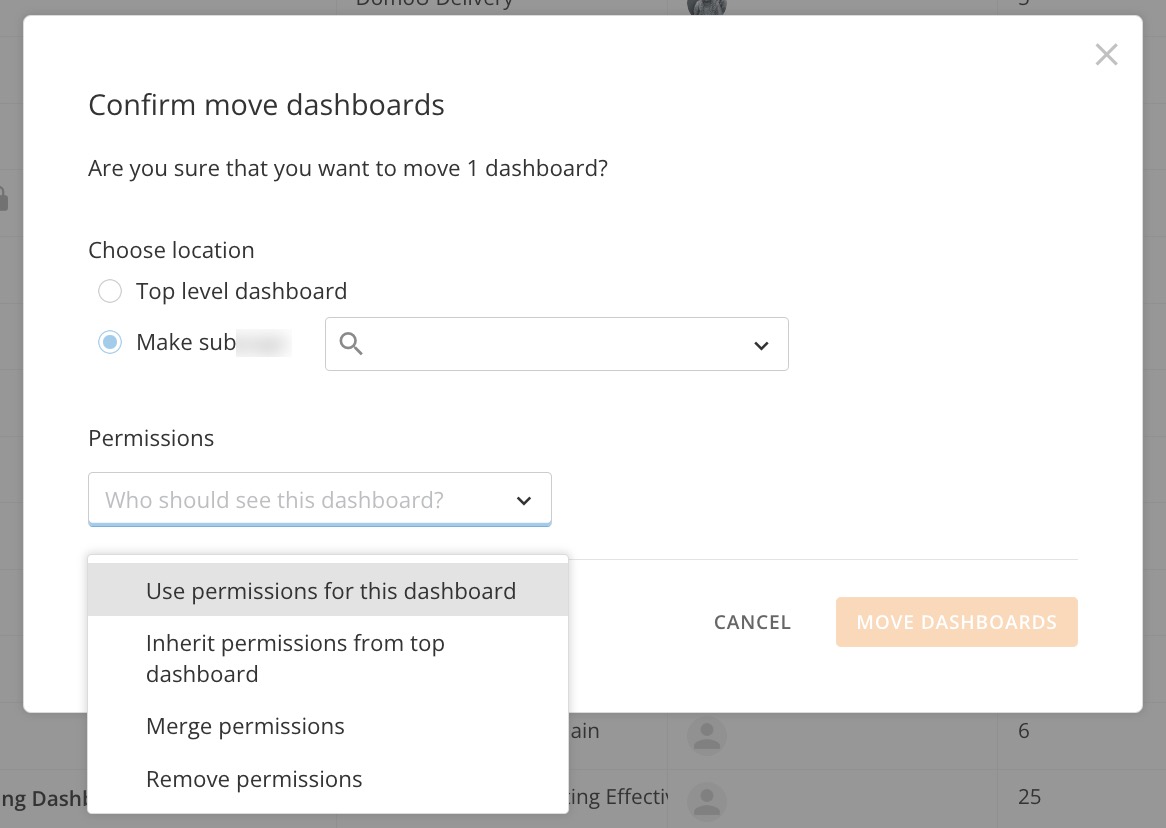Click the person avatar in the row showing 6

click(707, 734)
